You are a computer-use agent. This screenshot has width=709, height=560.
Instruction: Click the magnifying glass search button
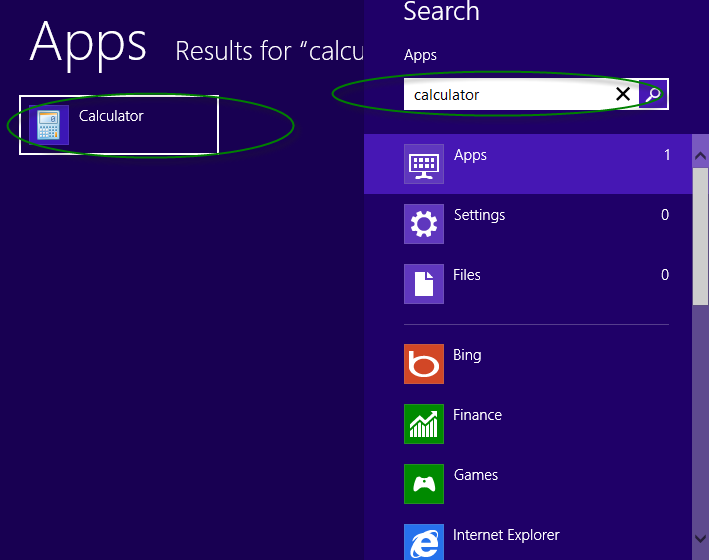(x=653, y=95)
